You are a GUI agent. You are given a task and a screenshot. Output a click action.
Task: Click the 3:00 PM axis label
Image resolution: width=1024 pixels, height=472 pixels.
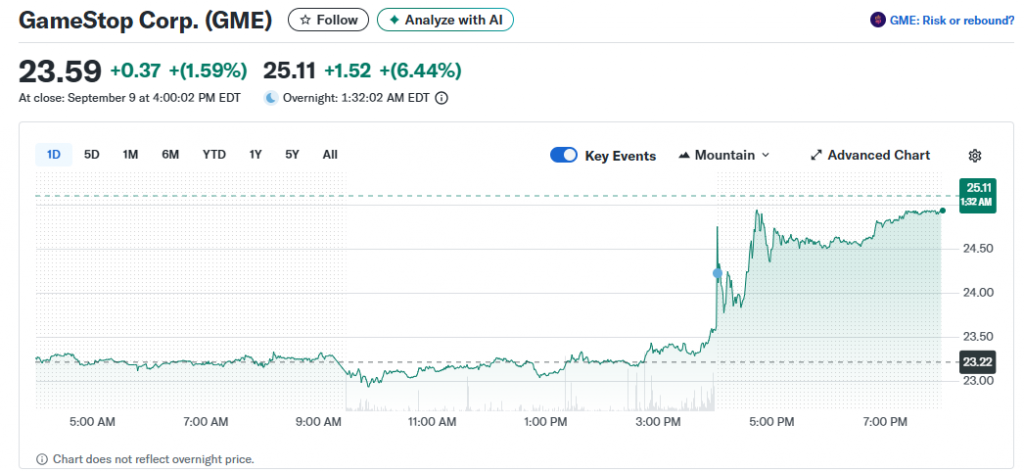[x=658, y=422]
